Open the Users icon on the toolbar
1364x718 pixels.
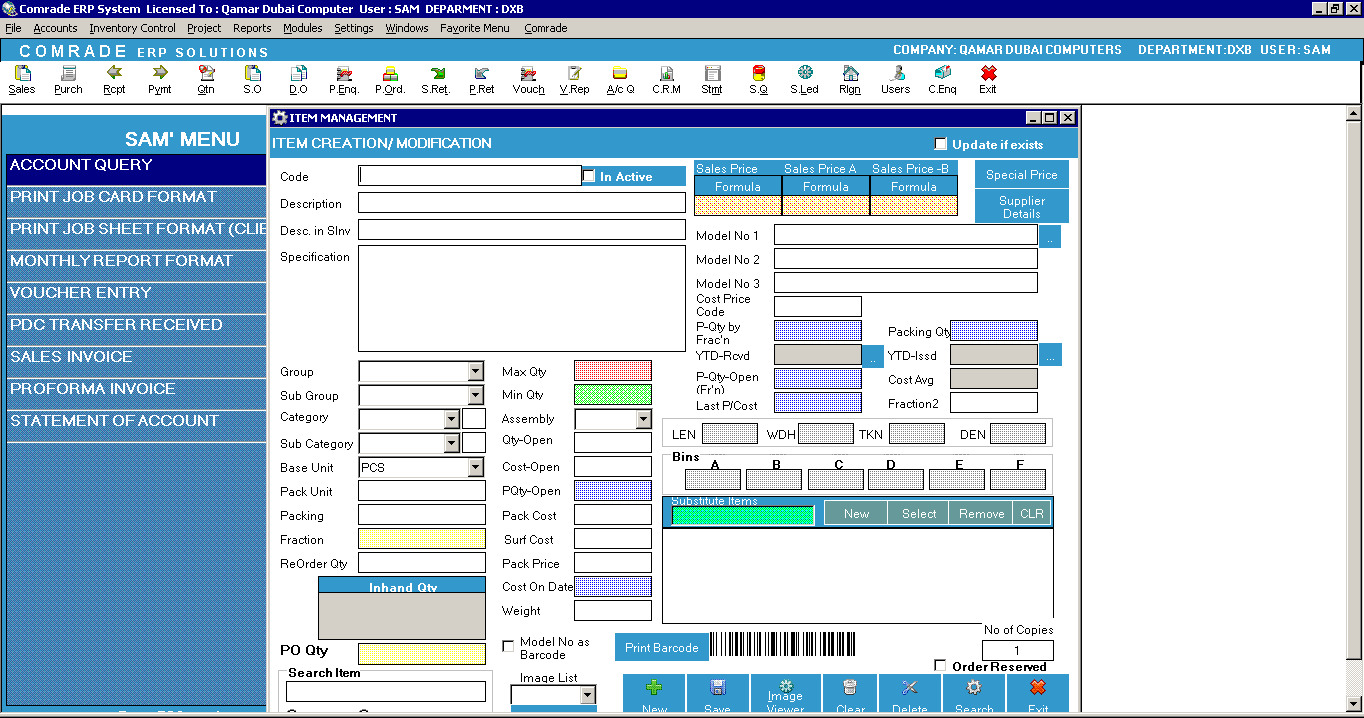pyautogui.click(x=895, y=80)
